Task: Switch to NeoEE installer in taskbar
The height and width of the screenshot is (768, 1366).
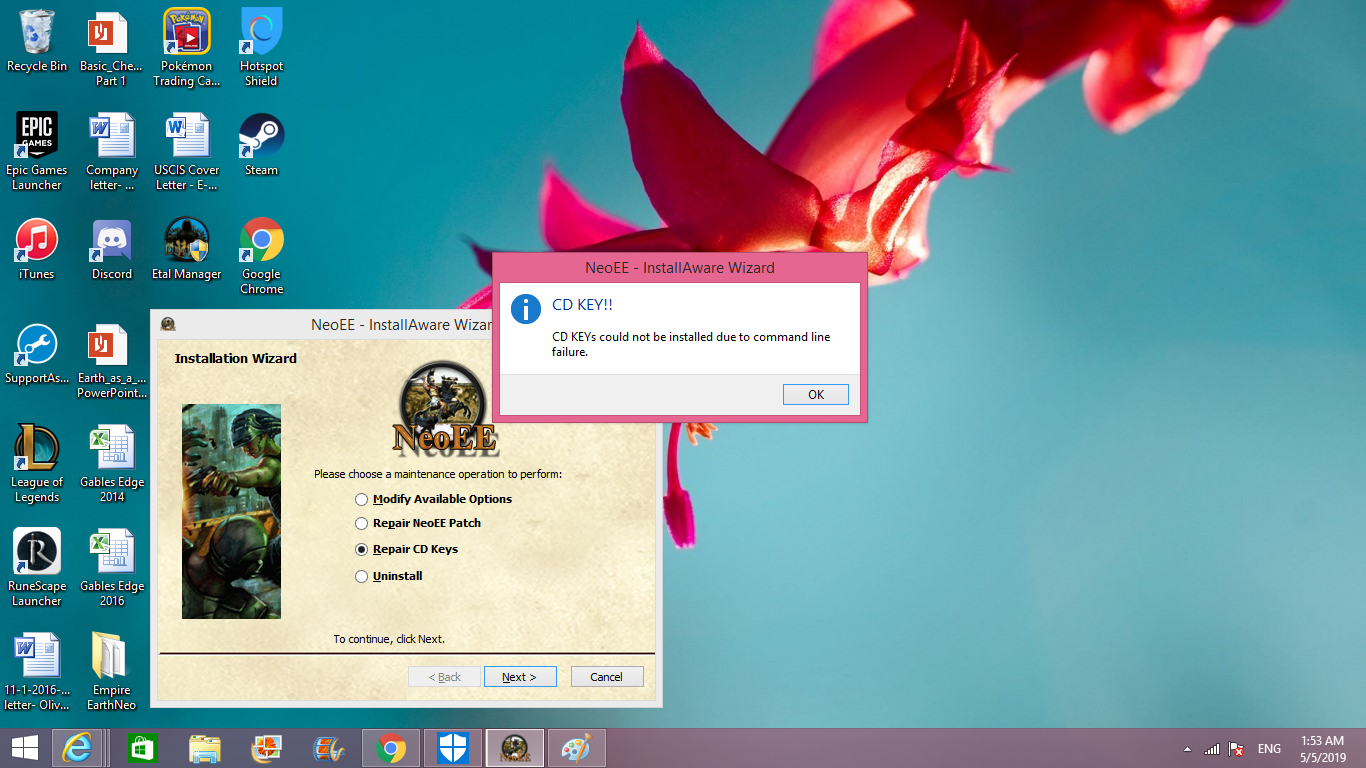Action: [515, 748]
